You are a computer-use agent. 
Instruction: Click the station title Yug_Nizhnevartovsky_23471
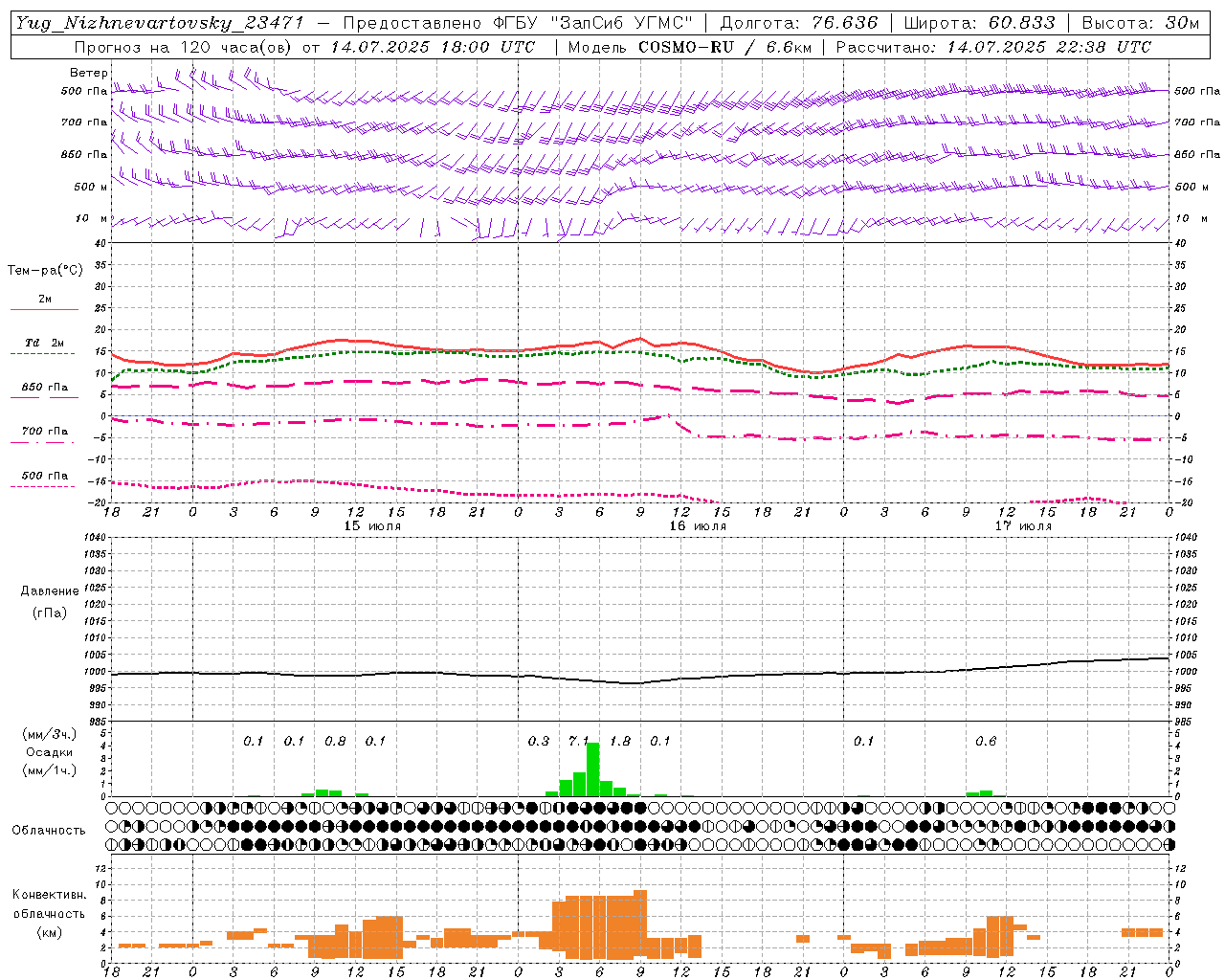(x=160, y=23)
